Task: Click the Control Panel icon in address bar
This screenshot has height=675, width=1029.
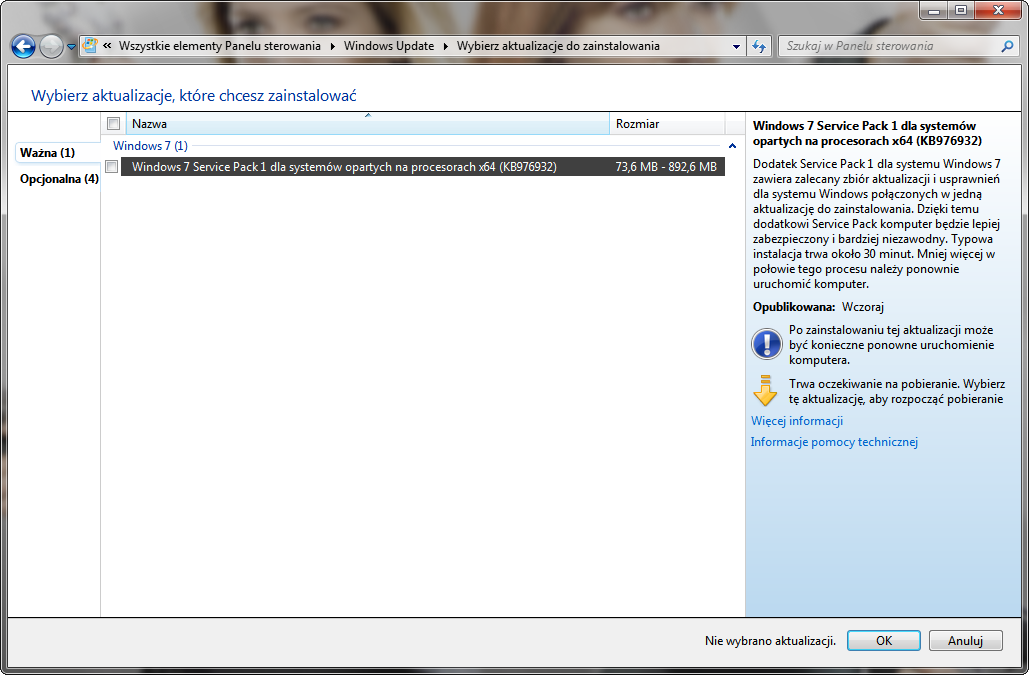Action: click(90, 46)
